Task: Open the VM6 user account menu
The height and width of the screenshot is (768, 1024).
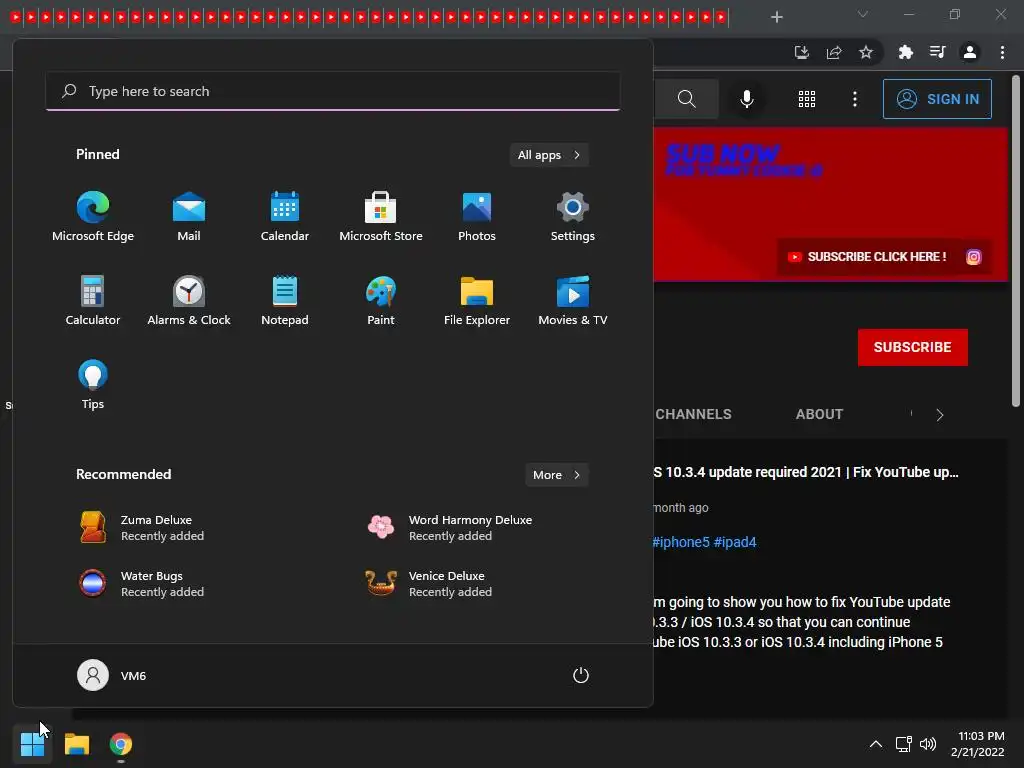Action: [112, 675]
